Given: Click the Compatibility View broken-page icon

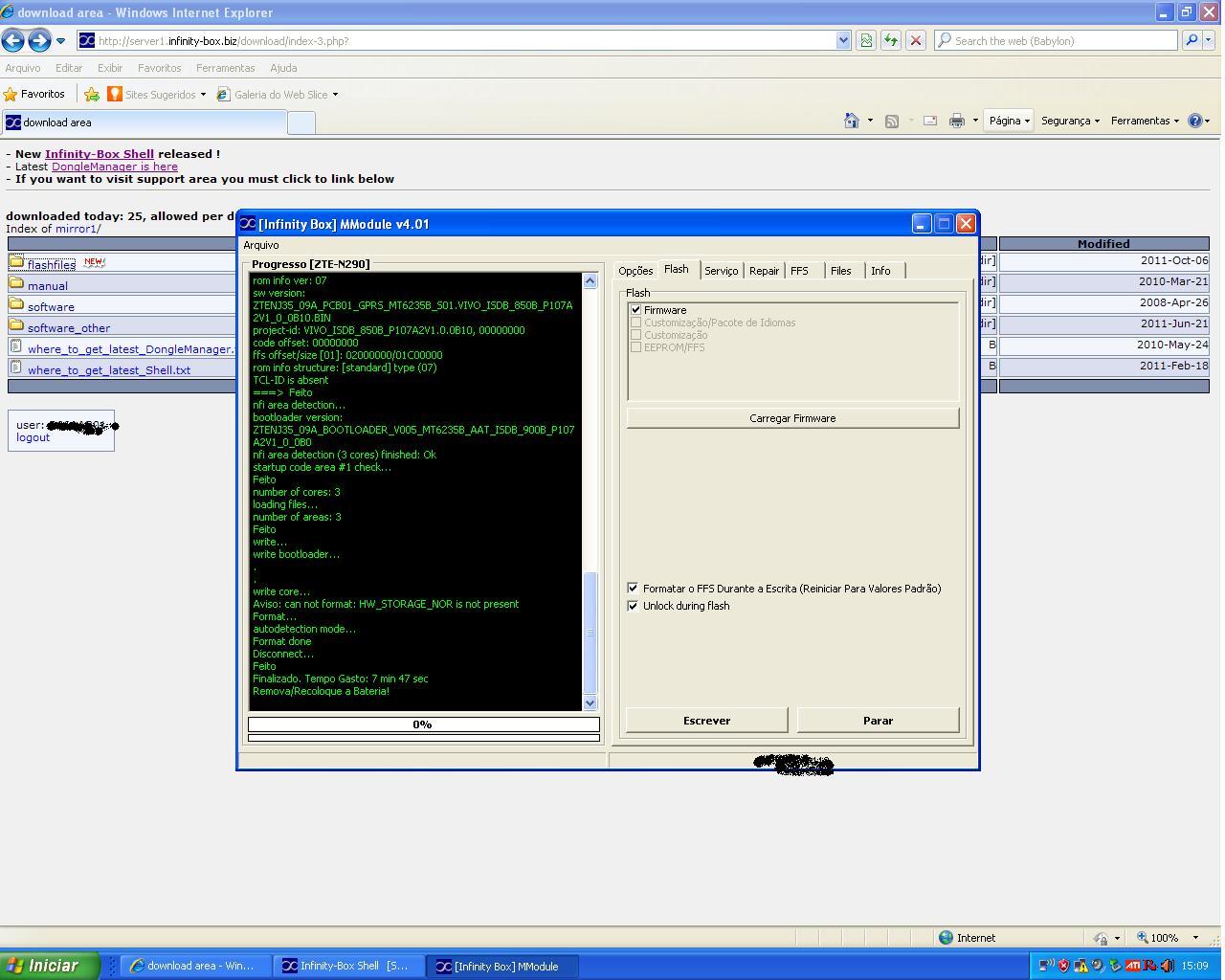Looking at the screenshot, I should pos(865,40).
